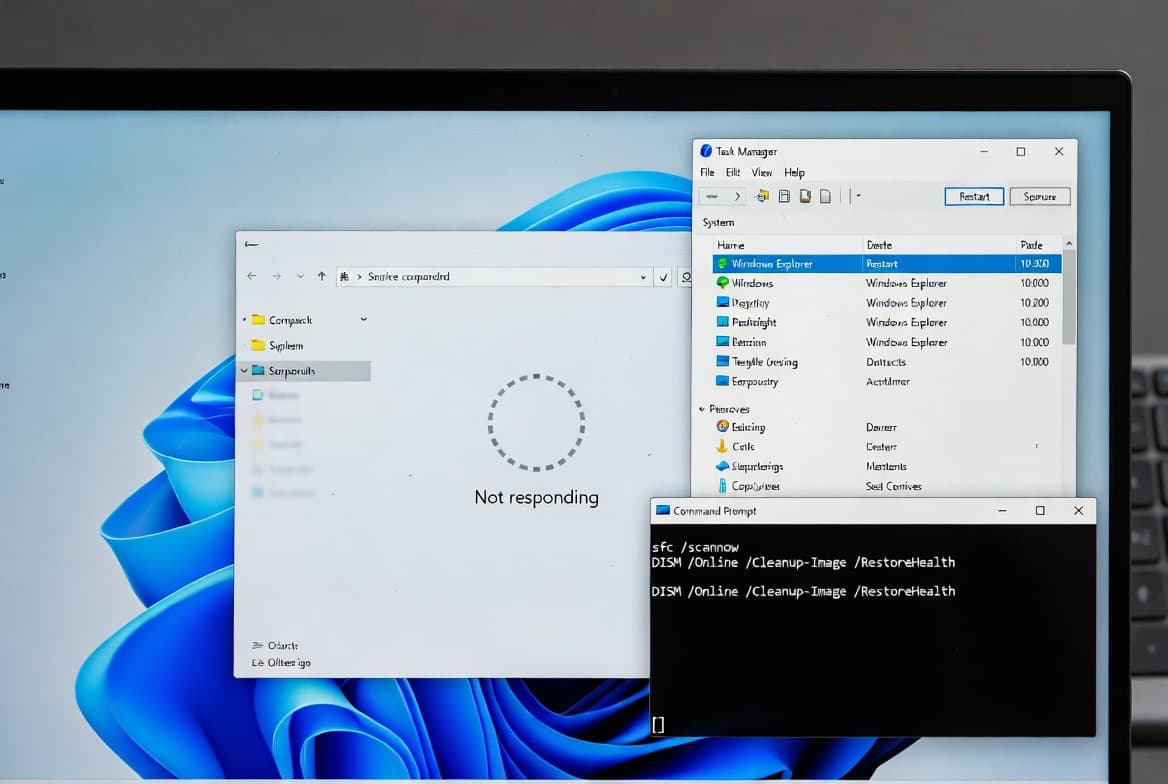1168x784 pixels.
Task: Click the Restart button in Task Manager
Action: click(x=974, y=197)
